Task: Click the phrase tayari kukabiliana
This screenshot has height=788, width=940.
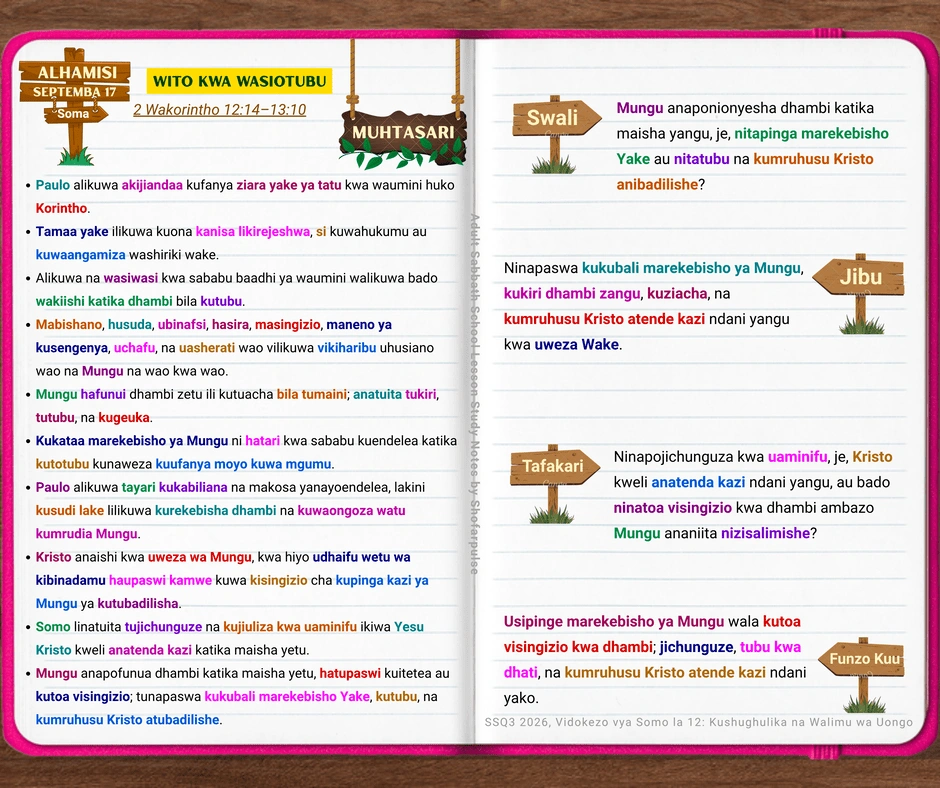Action: [174, 488]
